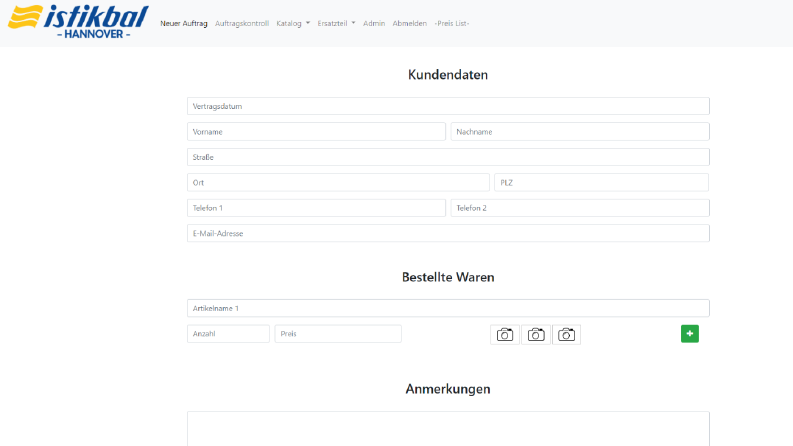Image resolution: width=793 pixels, height=446 pixels.
Task: Click the Artikelname 1 field
Action: click(448, 308)
